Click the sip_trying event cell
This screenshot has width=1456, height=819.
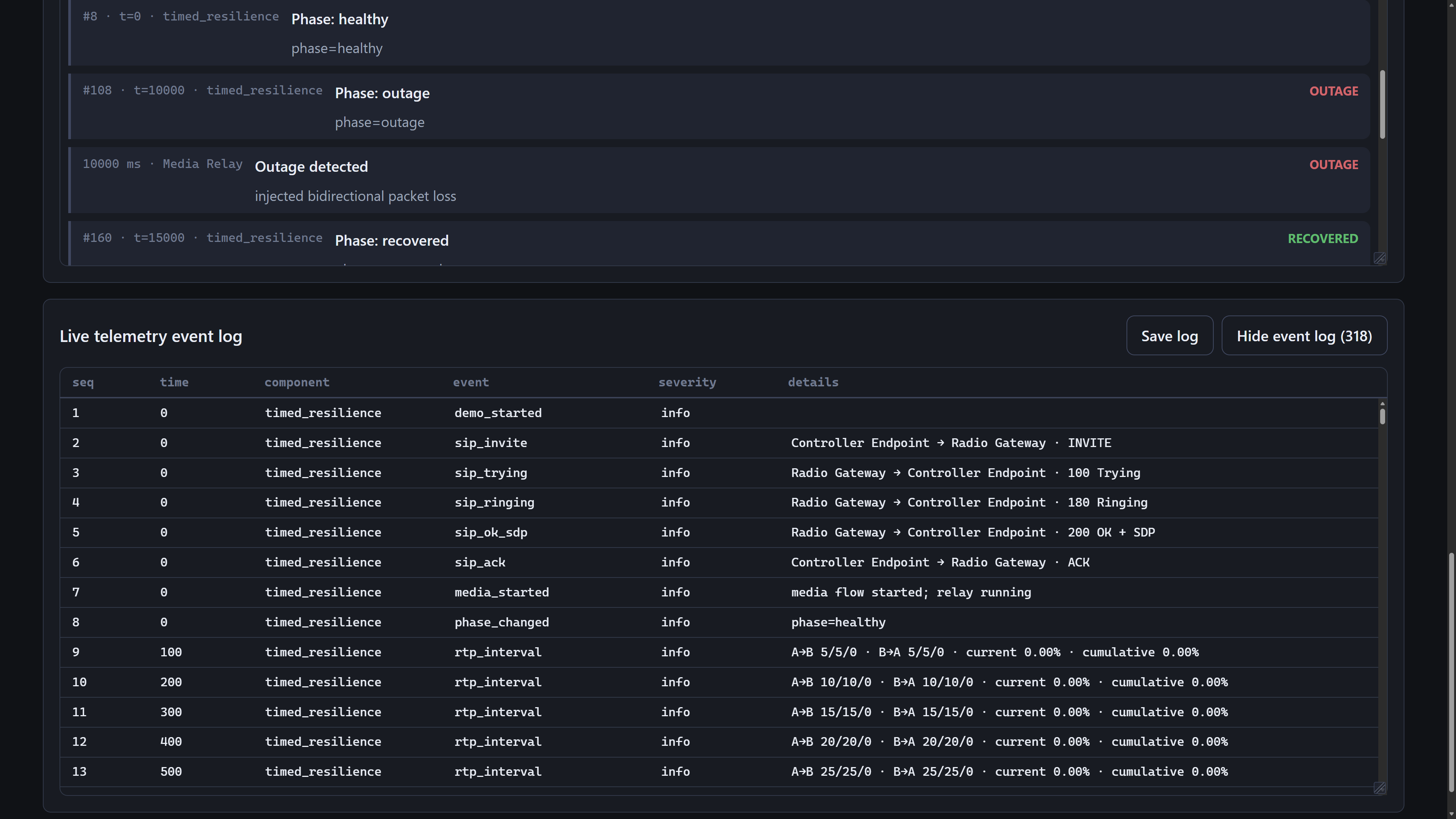tap(491, 473)
